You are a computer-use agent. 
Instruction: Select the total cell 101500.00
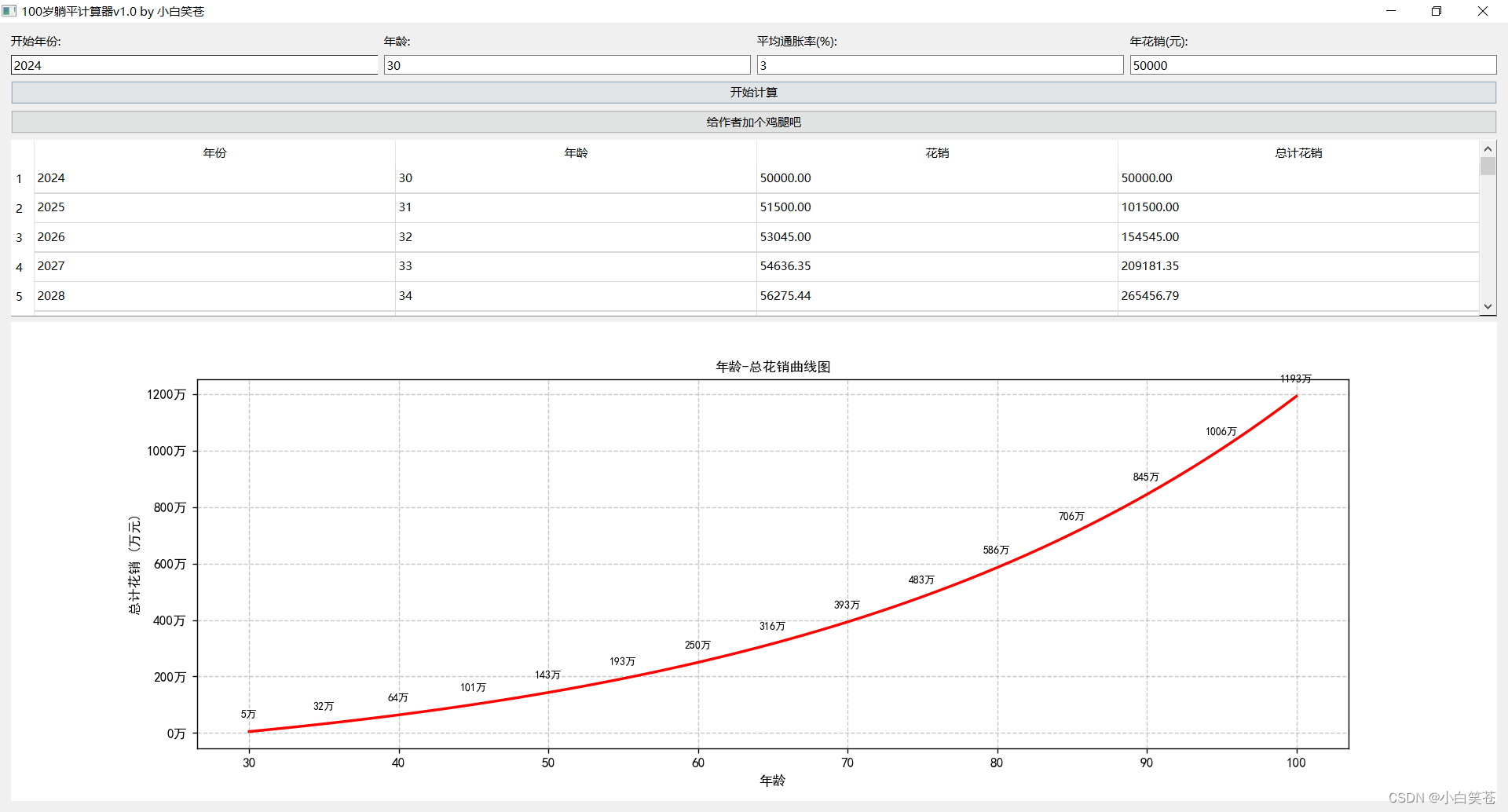(1298, 207)
